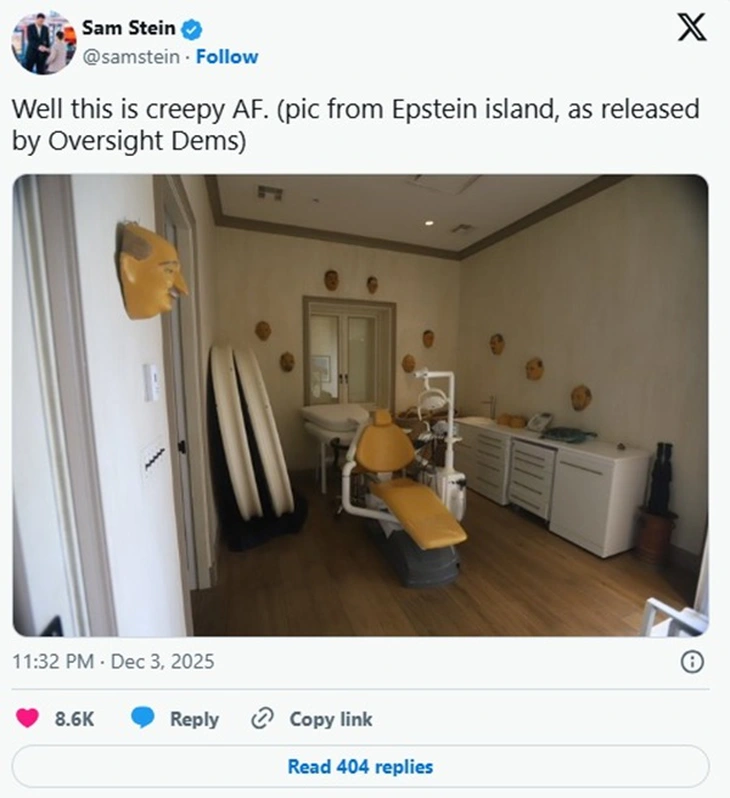The image size is (730, 798).
Task: Click the 11:32 PM time text
Action: click(x=53, y=662)
